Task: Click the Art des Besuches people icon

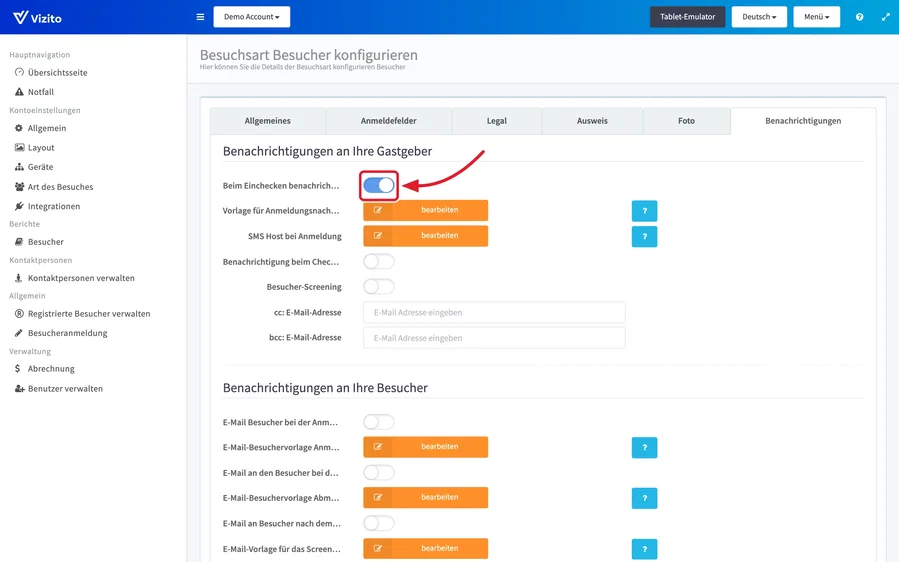Action: (x=19, y=186)
